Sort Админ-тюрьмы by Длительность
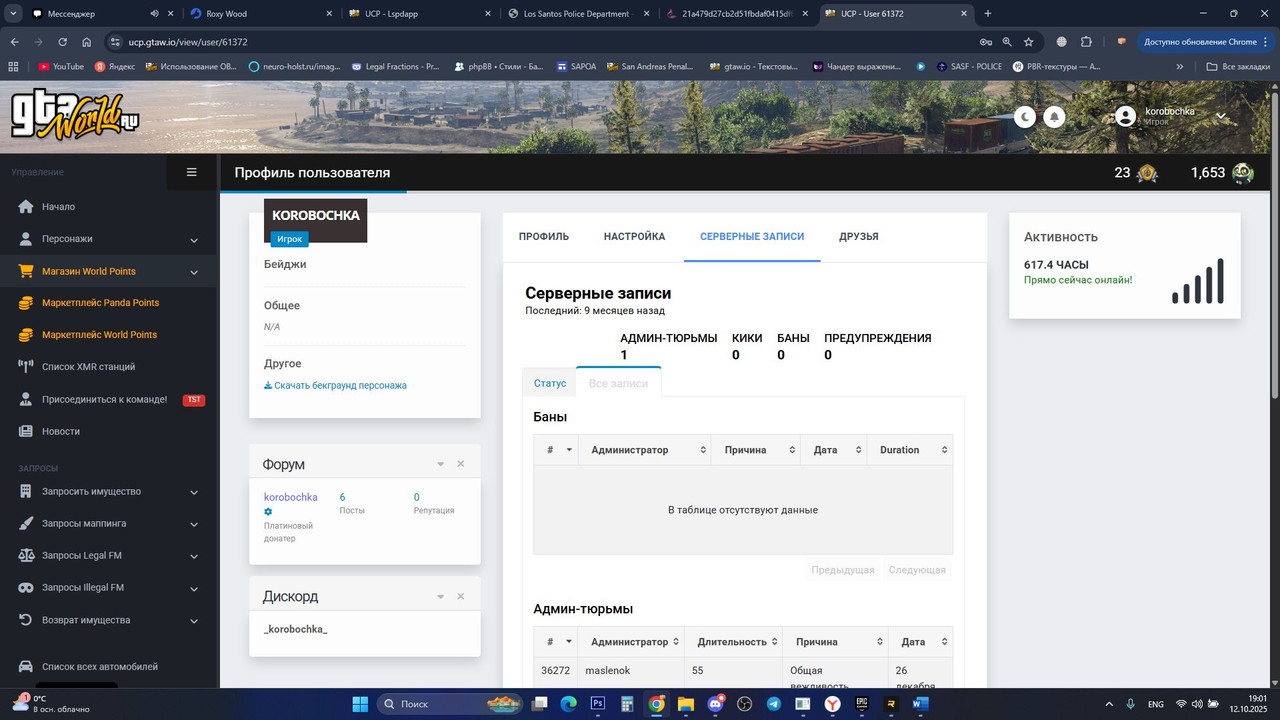 point(733,642)
